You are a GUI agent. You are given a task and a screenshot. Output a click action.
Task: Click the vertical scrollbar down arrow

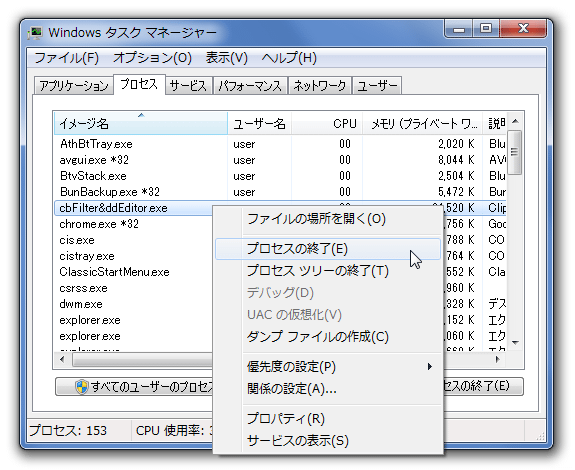click(515, 342)
